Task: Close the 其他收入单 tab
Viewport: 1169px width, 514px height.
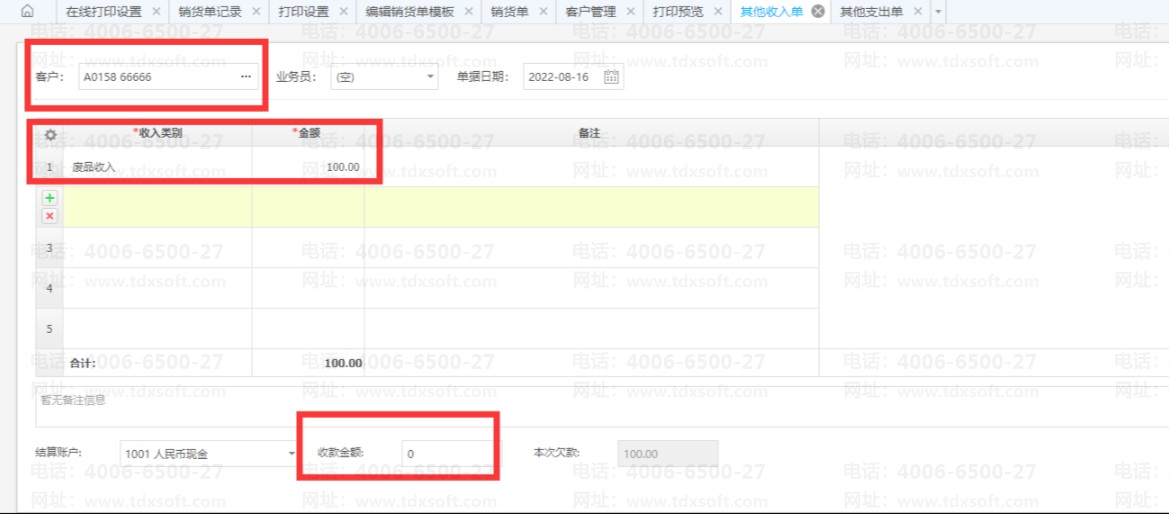Action: pyautogui.click(x=818, y=12)
